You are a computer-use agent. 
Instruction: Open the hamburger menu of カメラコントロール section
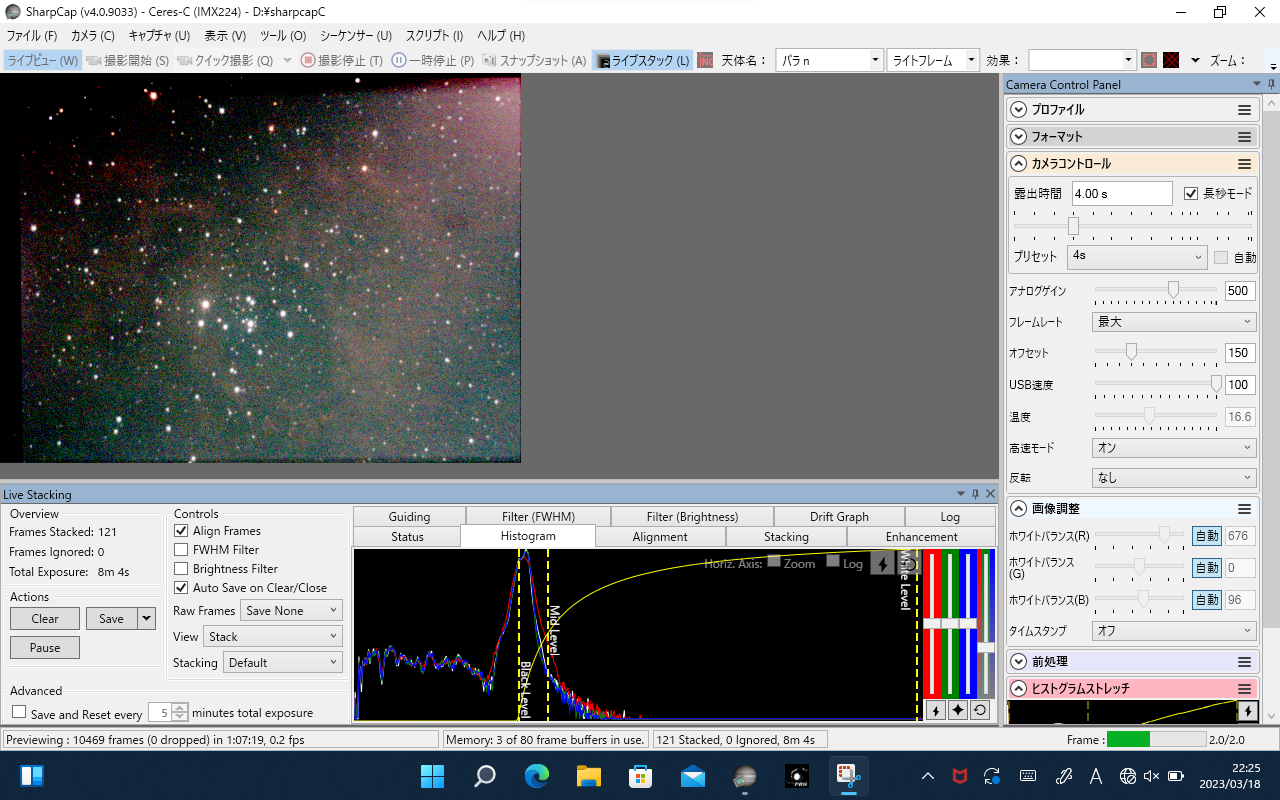(x=1244, y=163)
